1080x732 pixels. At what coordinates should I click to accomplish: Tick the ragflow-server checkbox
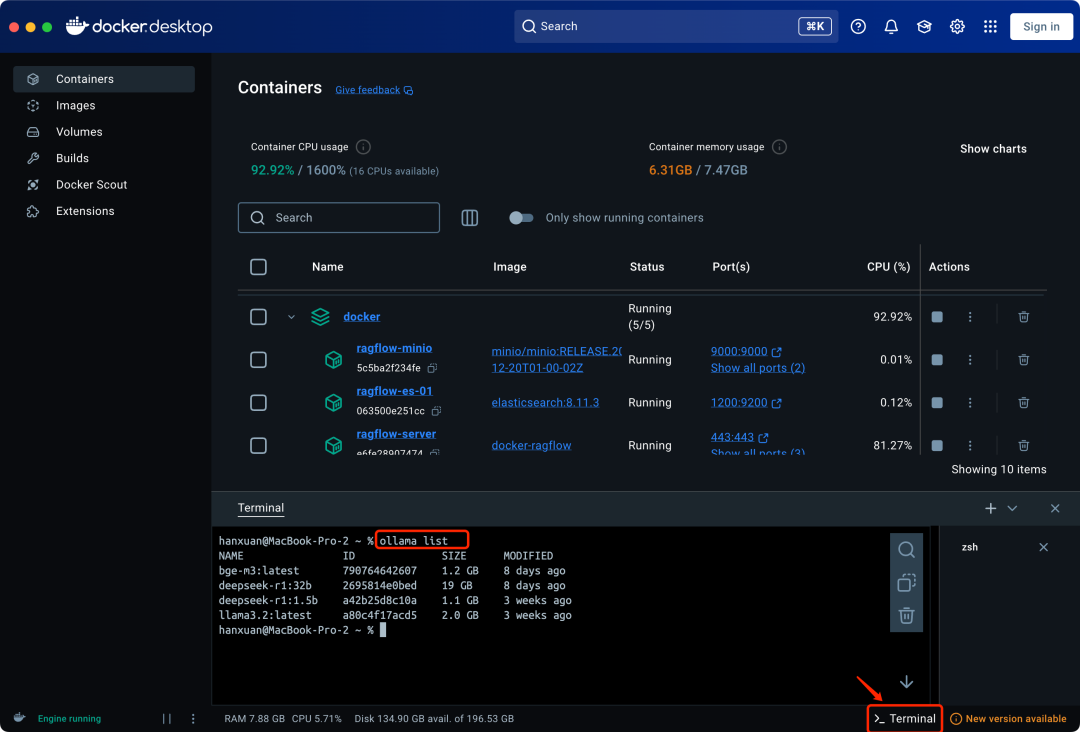(258, 446)
